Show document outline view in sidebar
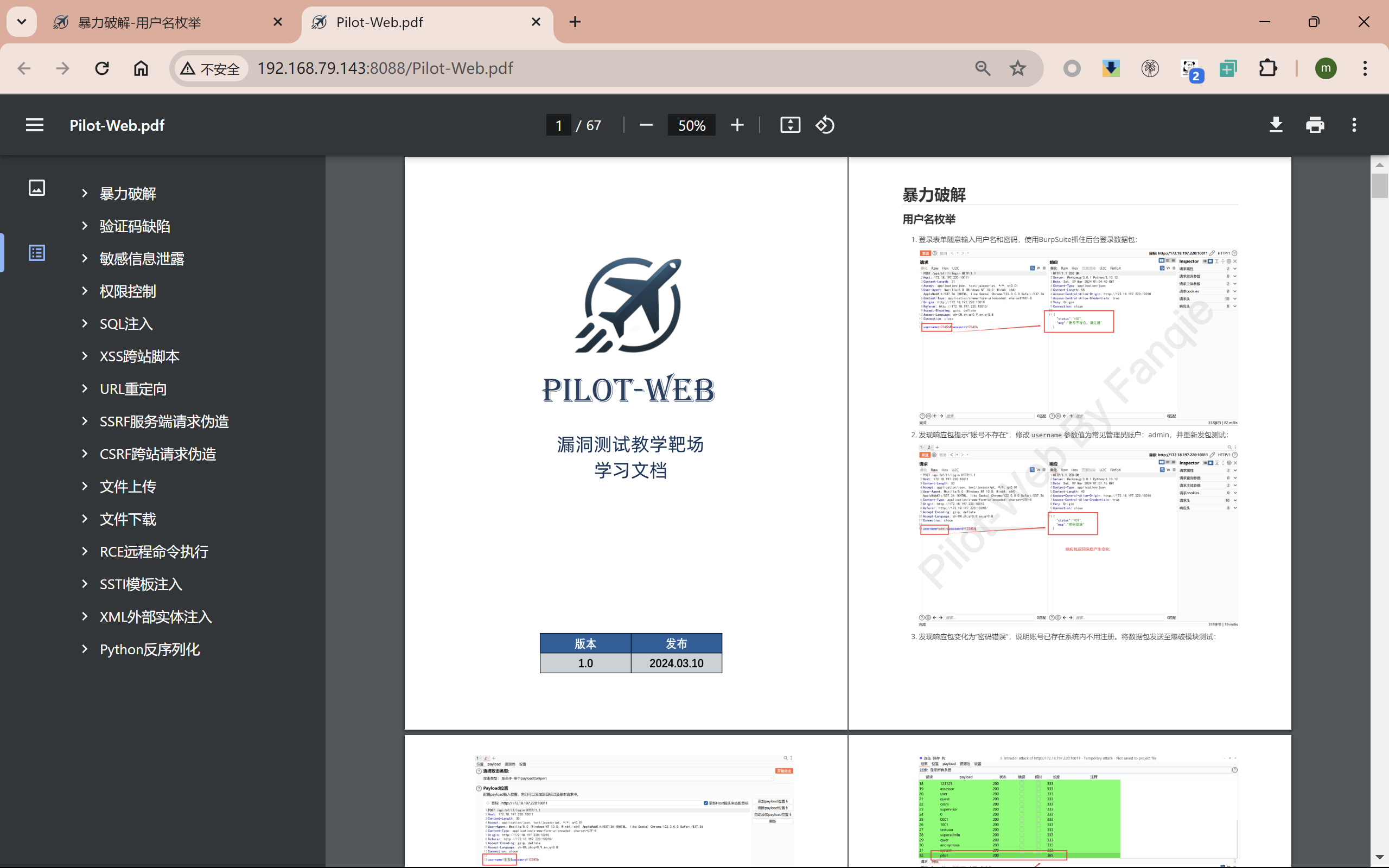Viewport: 1389px width, 868px height. click(x=37, y=253)
